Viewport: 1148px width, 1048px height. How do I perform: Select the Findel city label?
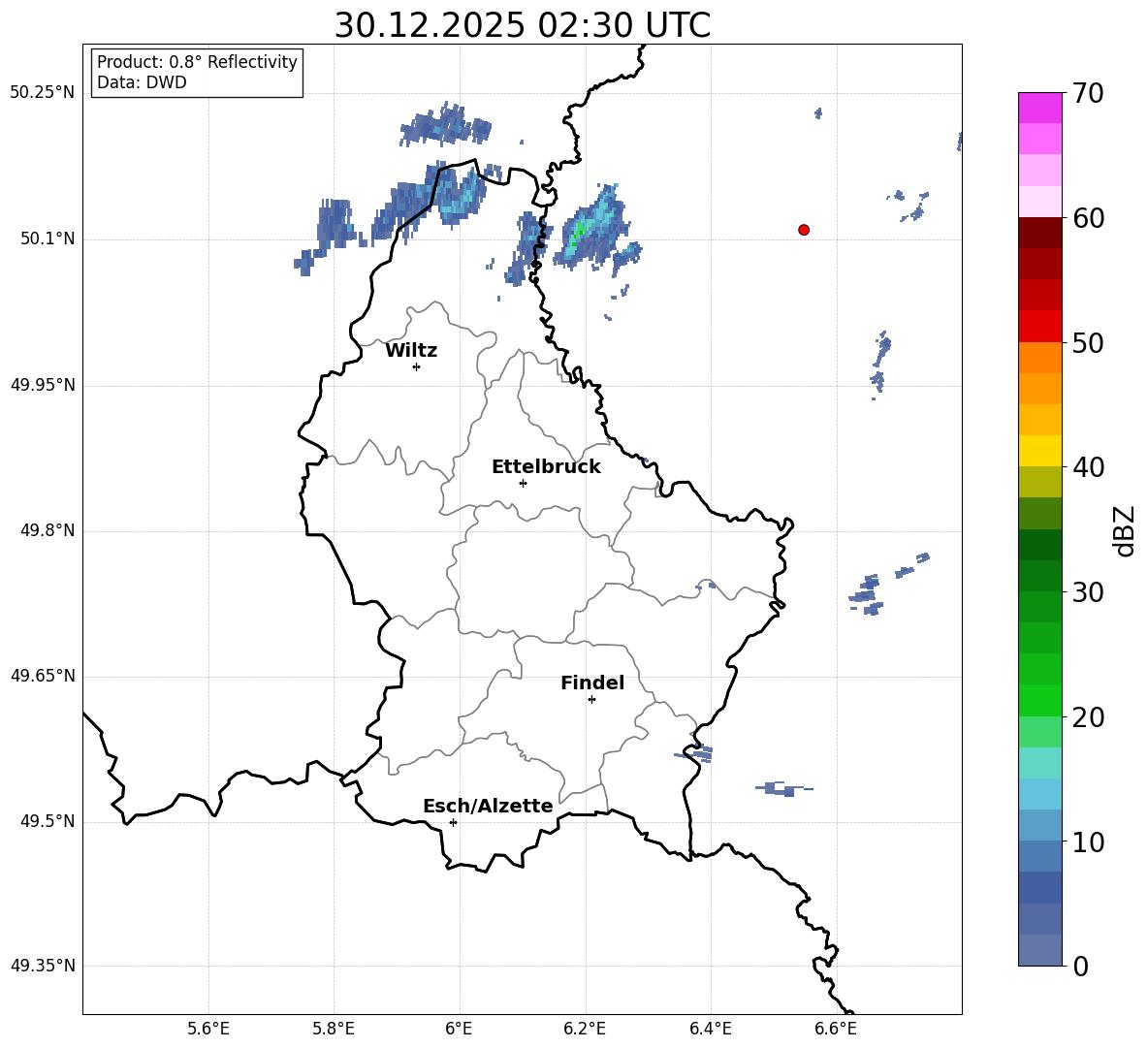click(592, 683)
